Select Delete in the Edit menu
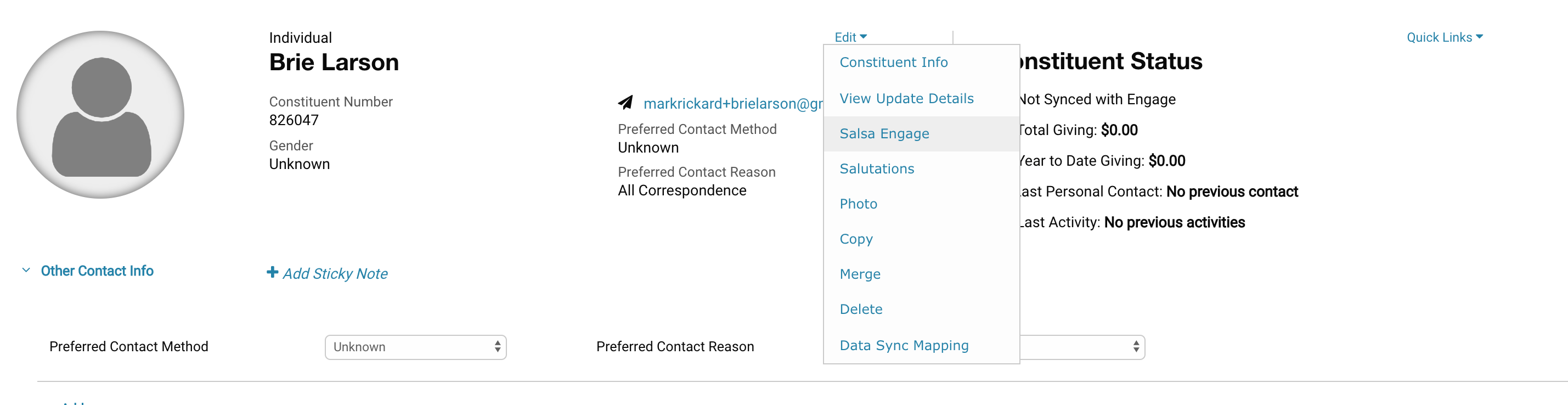 click(x=860, y=310)
